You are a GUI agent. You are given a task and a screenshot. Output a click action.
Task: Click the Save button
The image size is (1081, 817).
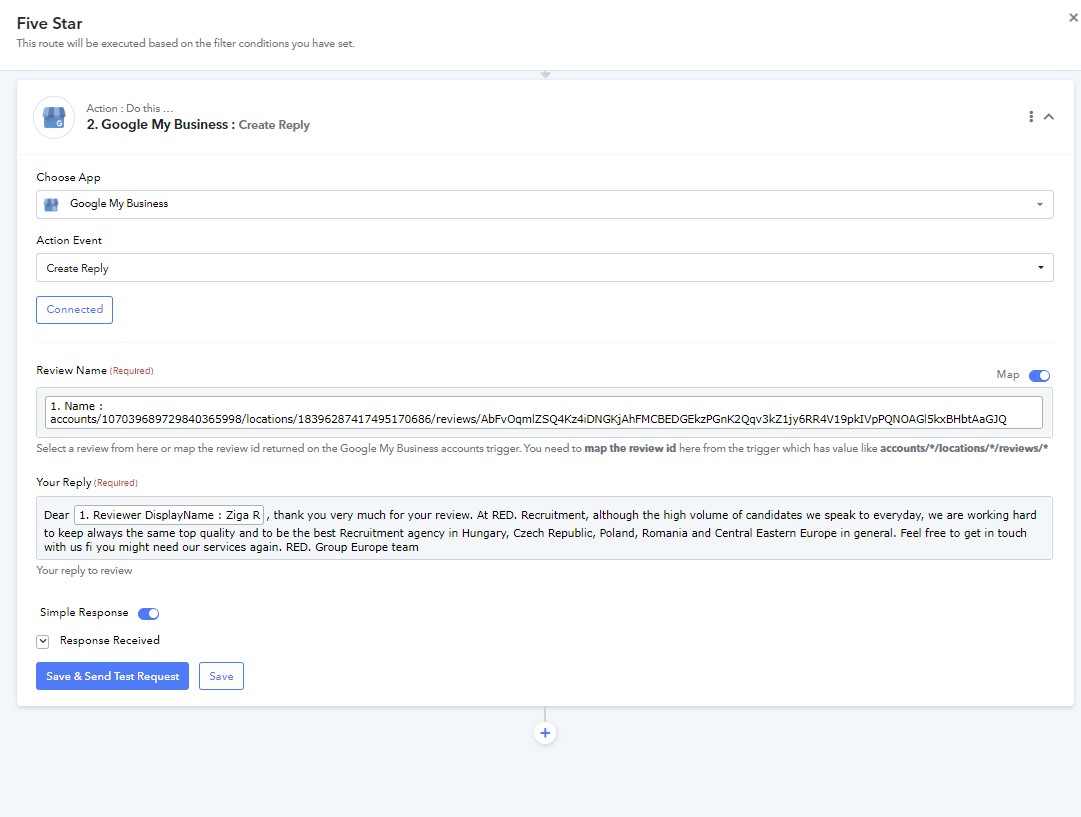221,676
